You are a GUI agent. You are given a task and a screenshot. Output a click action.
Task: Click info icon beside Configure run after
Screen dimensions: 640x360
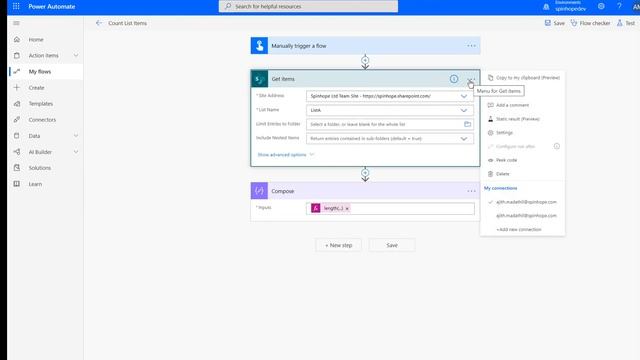(557, 146)
